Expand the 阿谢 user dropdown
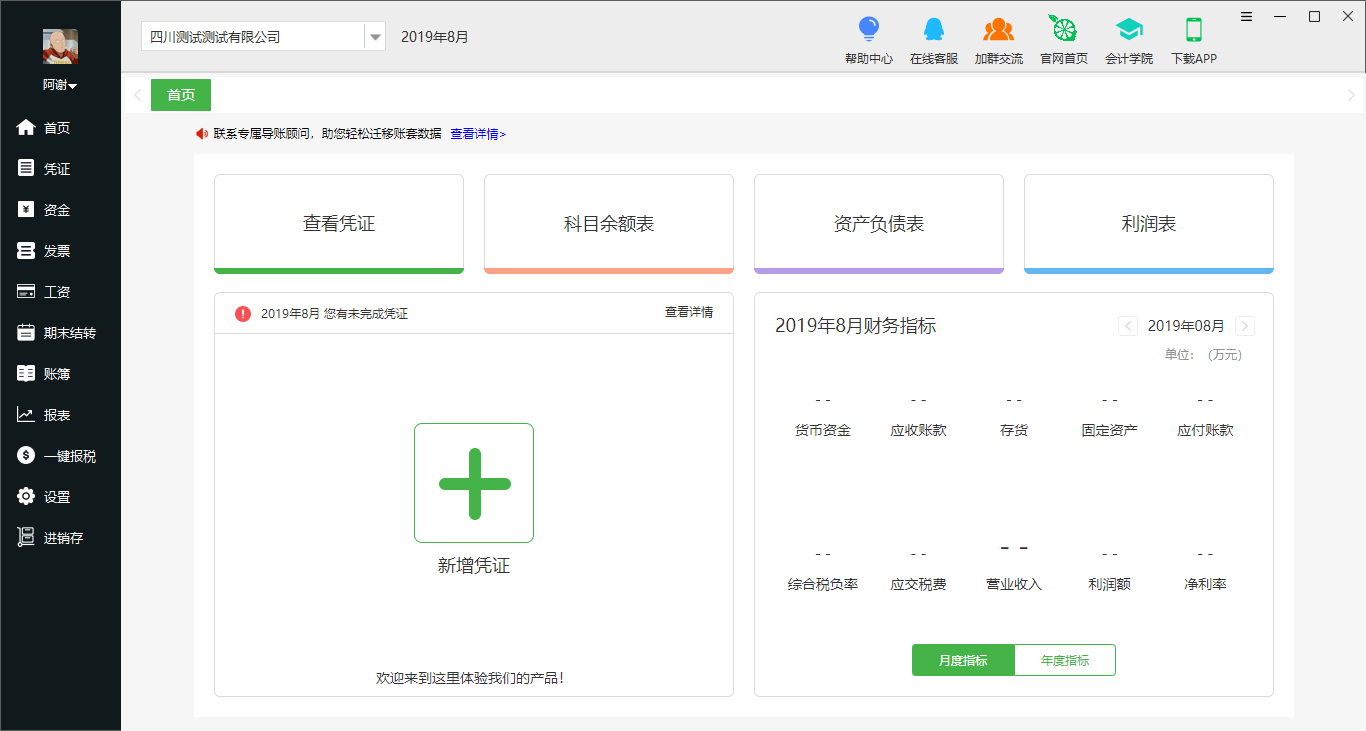The width and height of the screenshot is (1366, 731). (x=60, y=85)
